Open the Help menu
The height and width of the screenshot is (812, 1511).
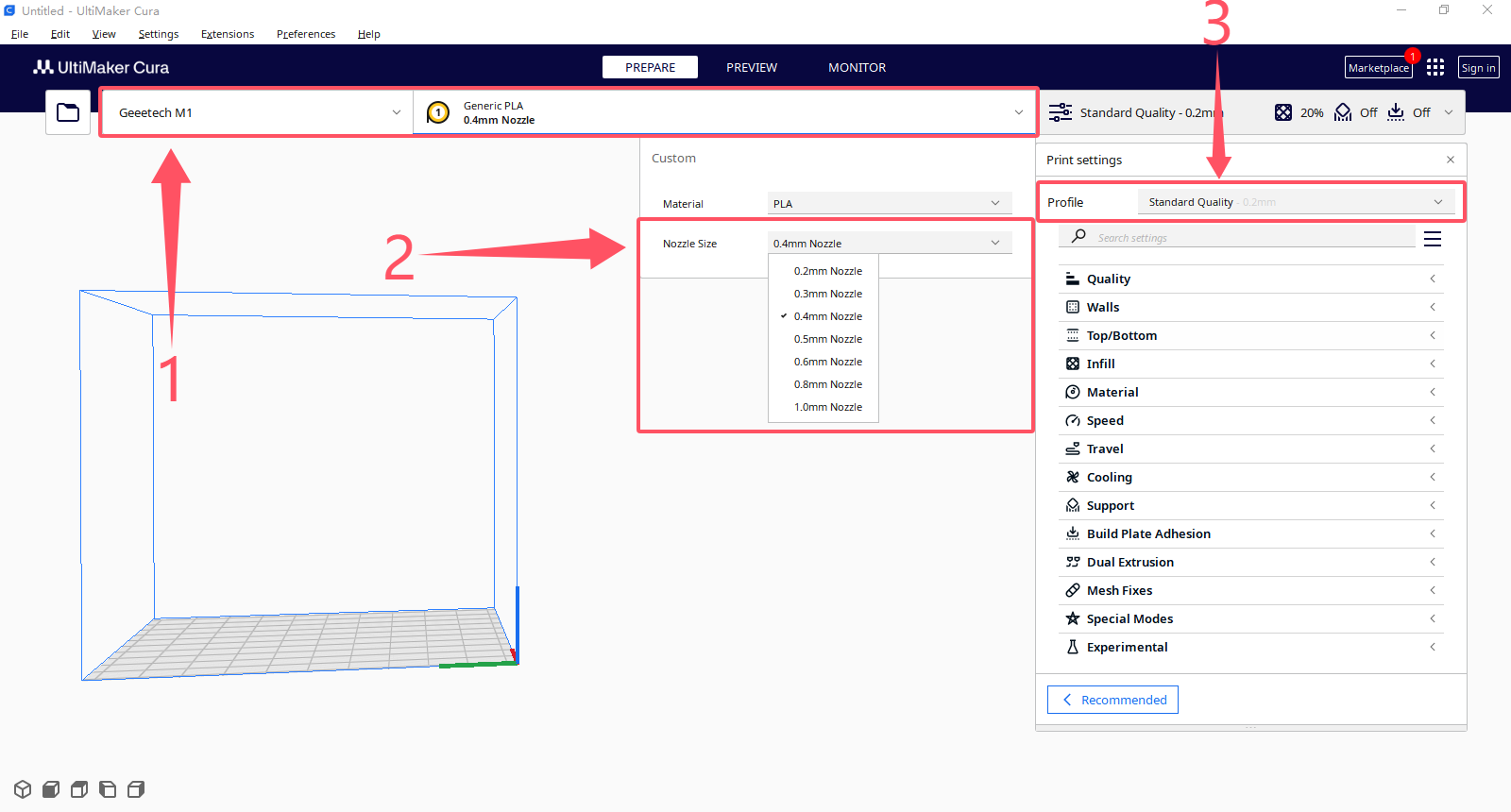point(368,34)
